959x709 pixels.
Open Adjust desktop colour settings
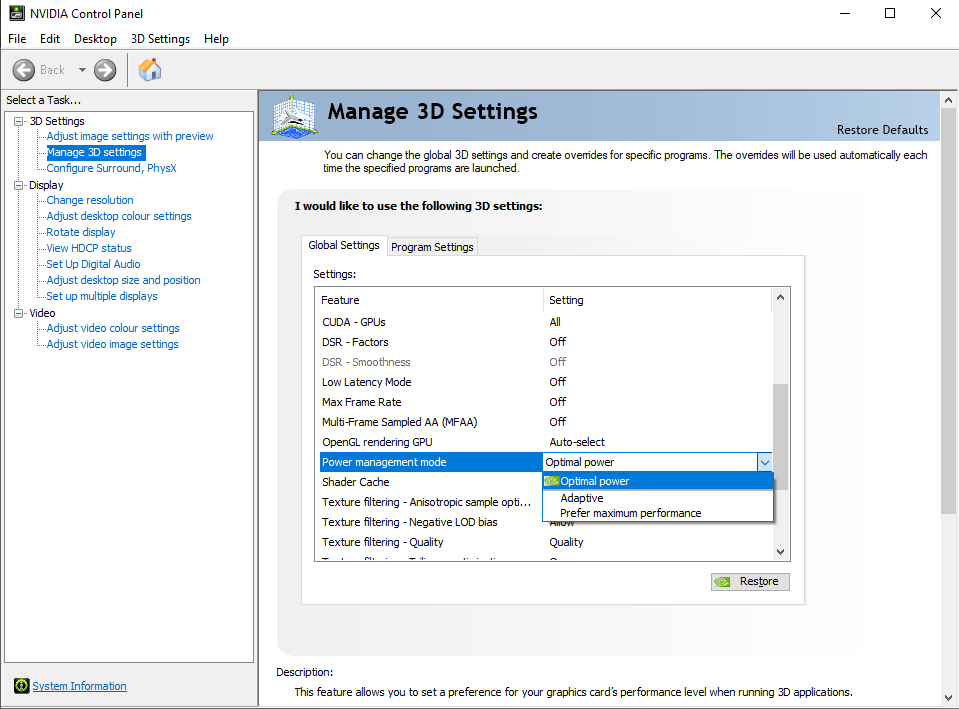pos(119,216)
